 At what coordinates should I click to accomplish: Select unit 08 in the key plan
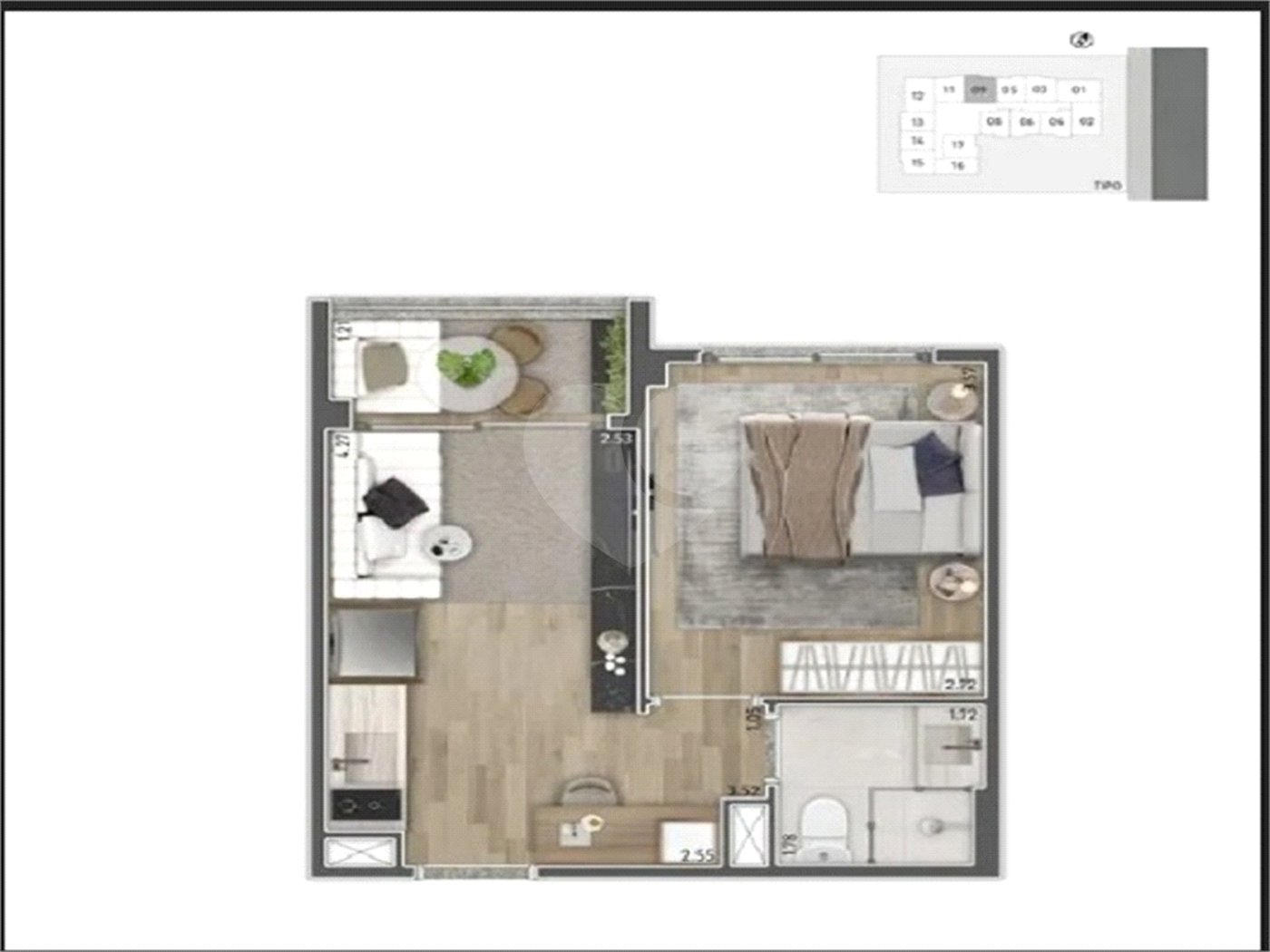(x=995, y=121)
